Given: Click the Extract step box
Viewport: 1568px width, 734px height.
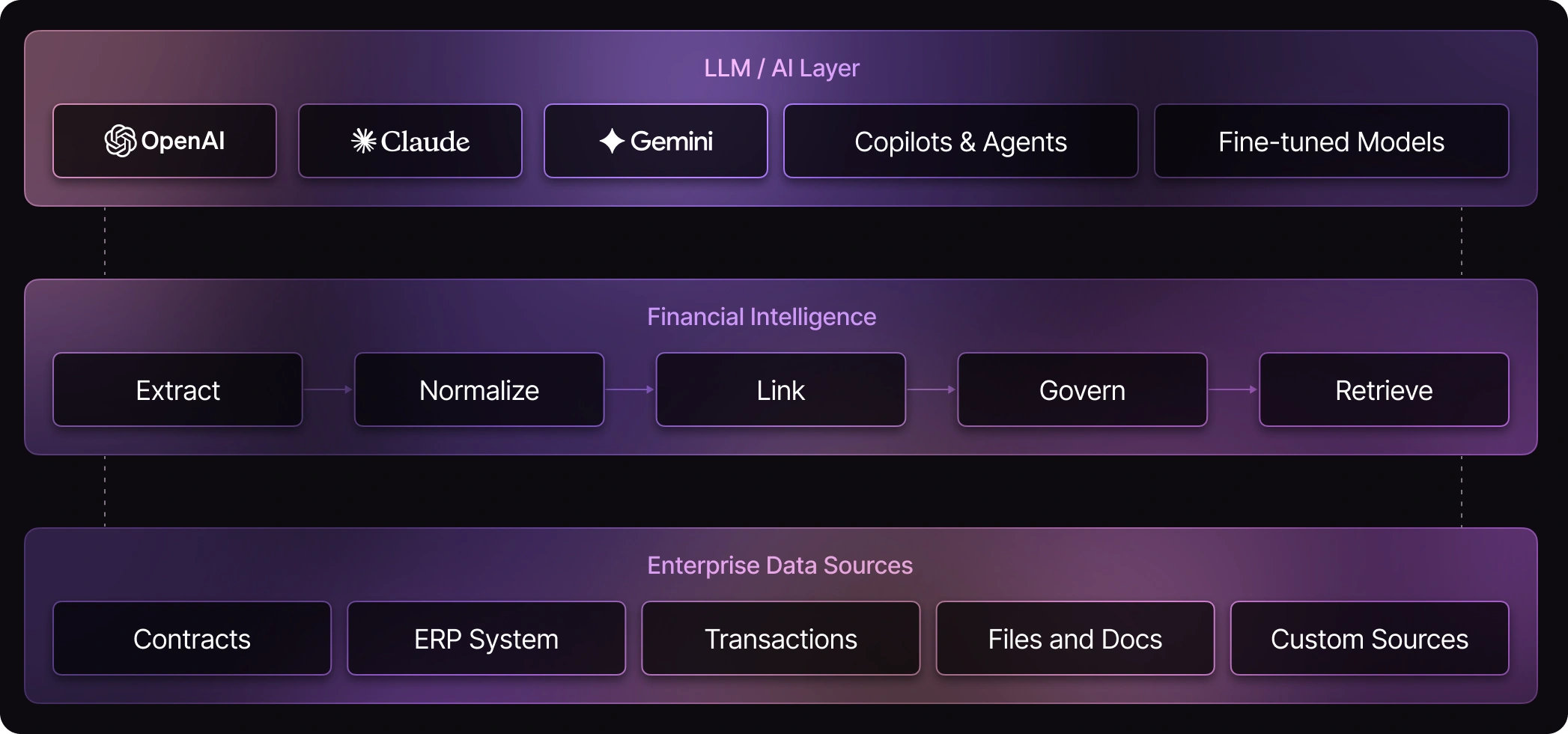Looking at the screenshot, I should coord(177,389).
